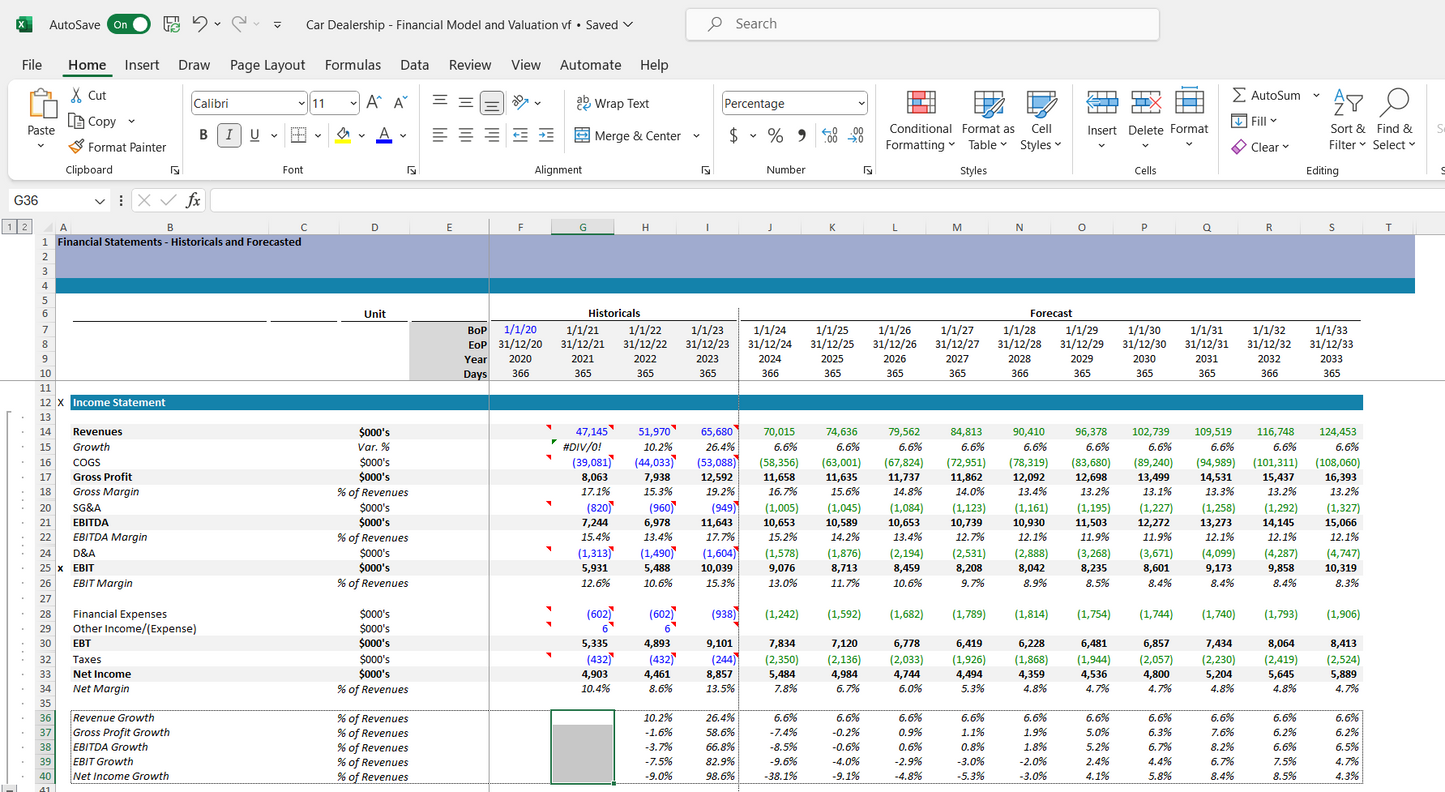Toggle the AutoSave switch
This screenshot has width=1445, height=792.
129,24
